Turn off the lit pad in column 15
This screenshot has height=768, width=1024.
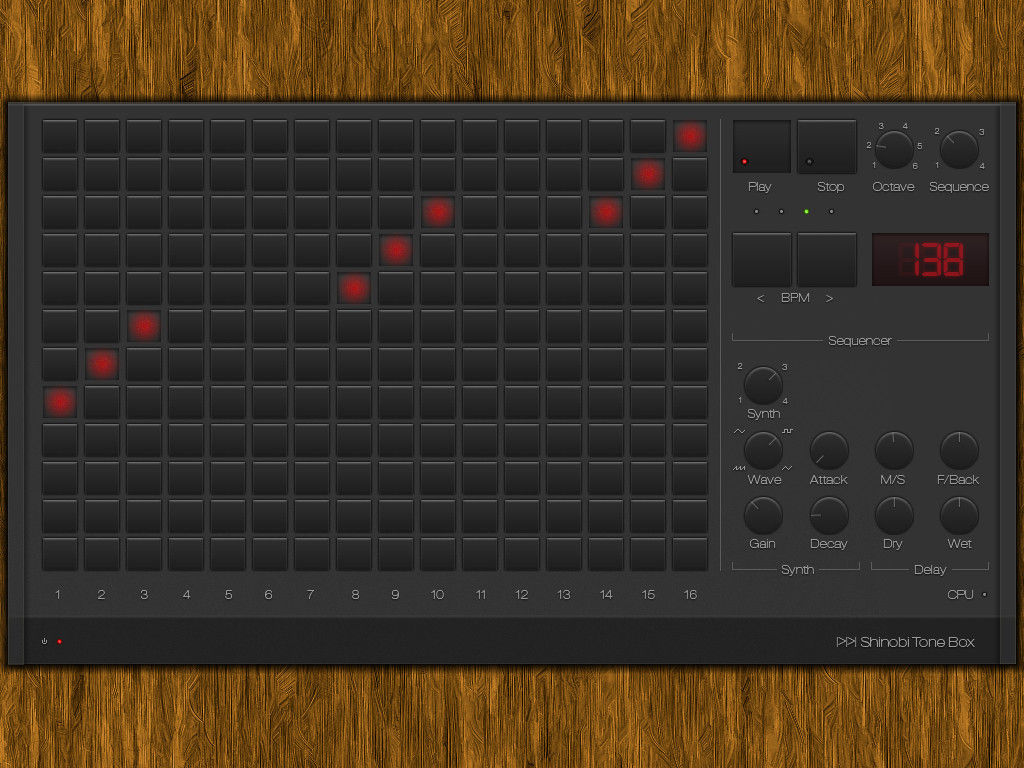648,174
